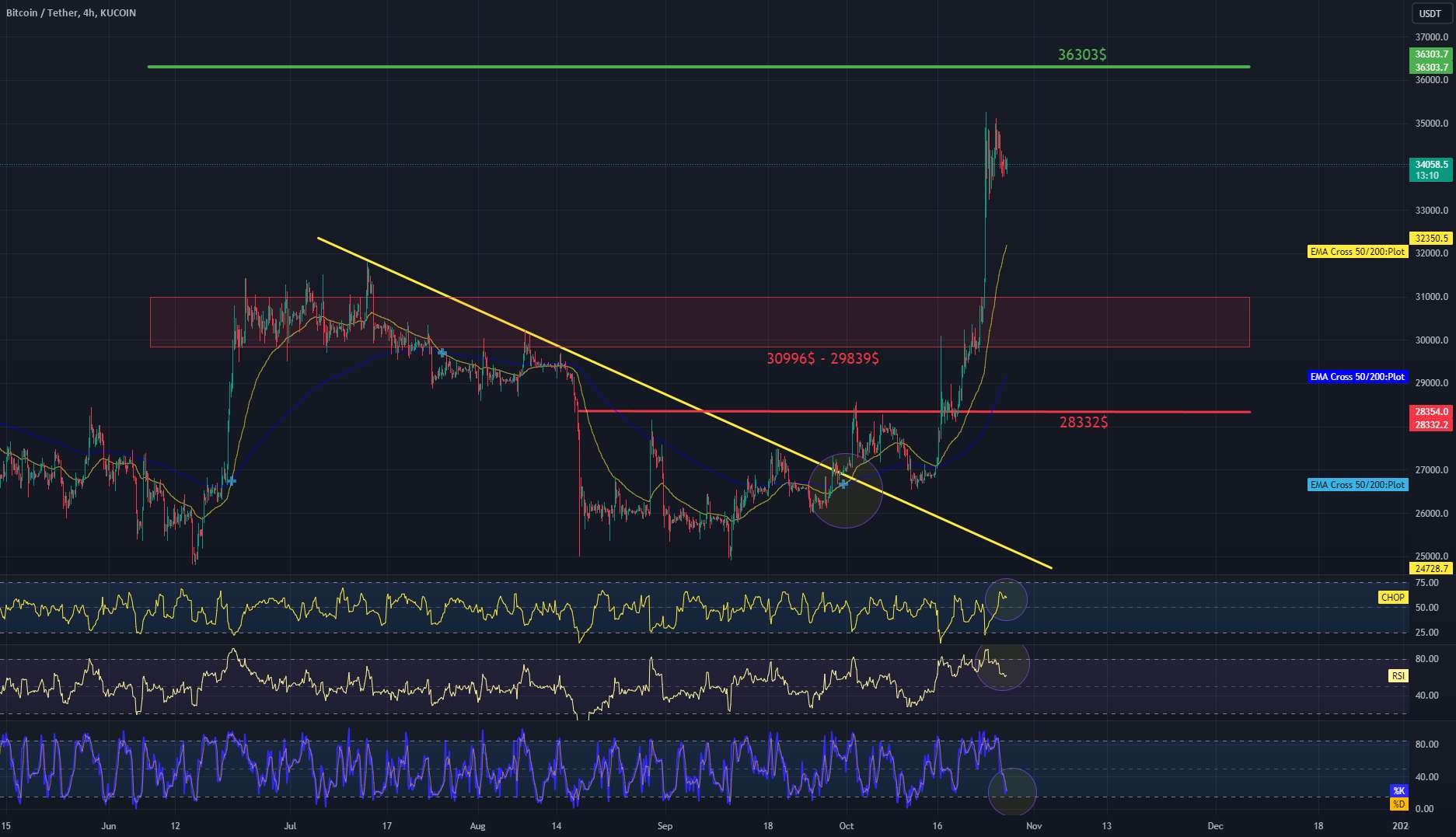1456x837 pixels.
Task: Click the Jul label on time axis
Action: [290, 826]
